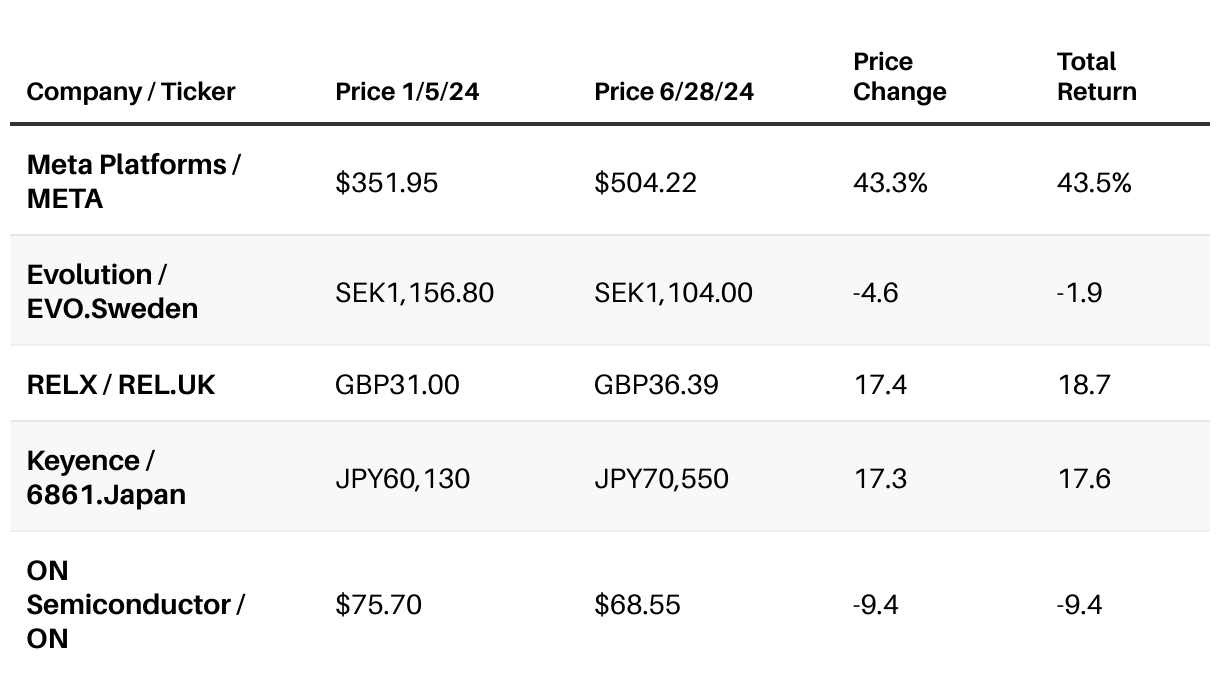Click the $504.22 price cell
This screenshot has height=684, width=1220.
tap(645, 183)
